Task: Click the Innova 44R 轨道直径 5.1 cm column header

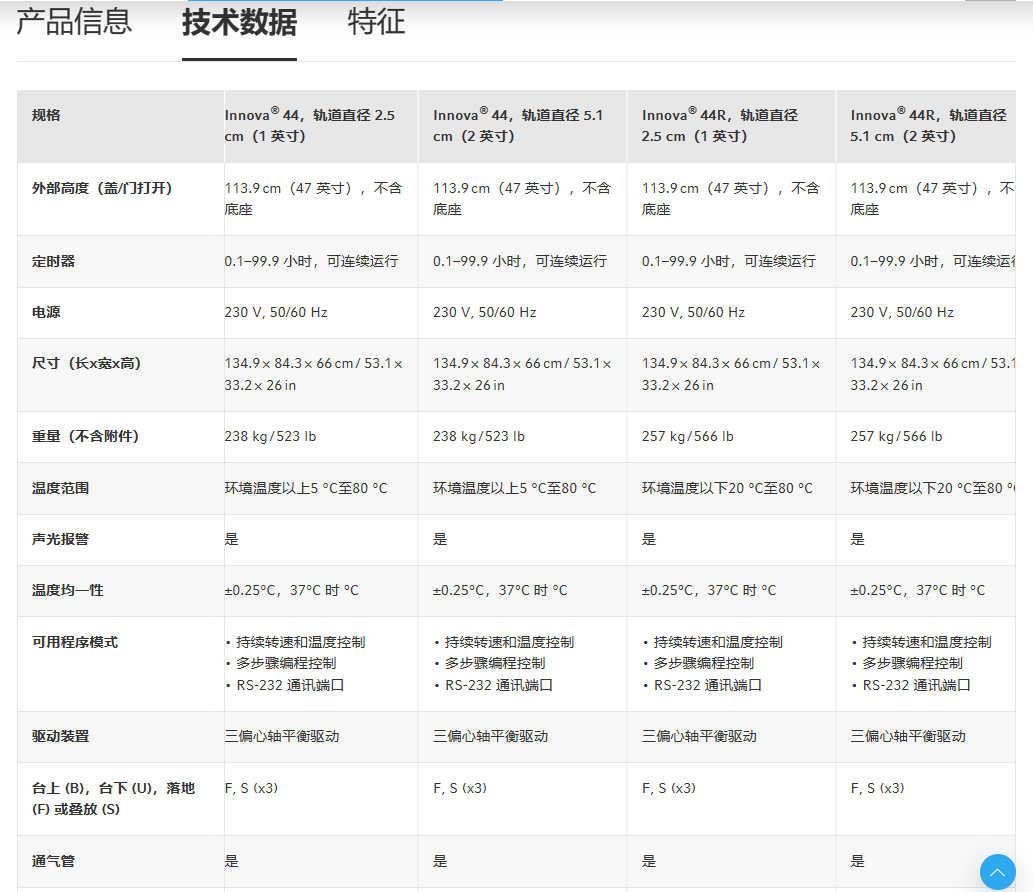Action: click(928, 125)
